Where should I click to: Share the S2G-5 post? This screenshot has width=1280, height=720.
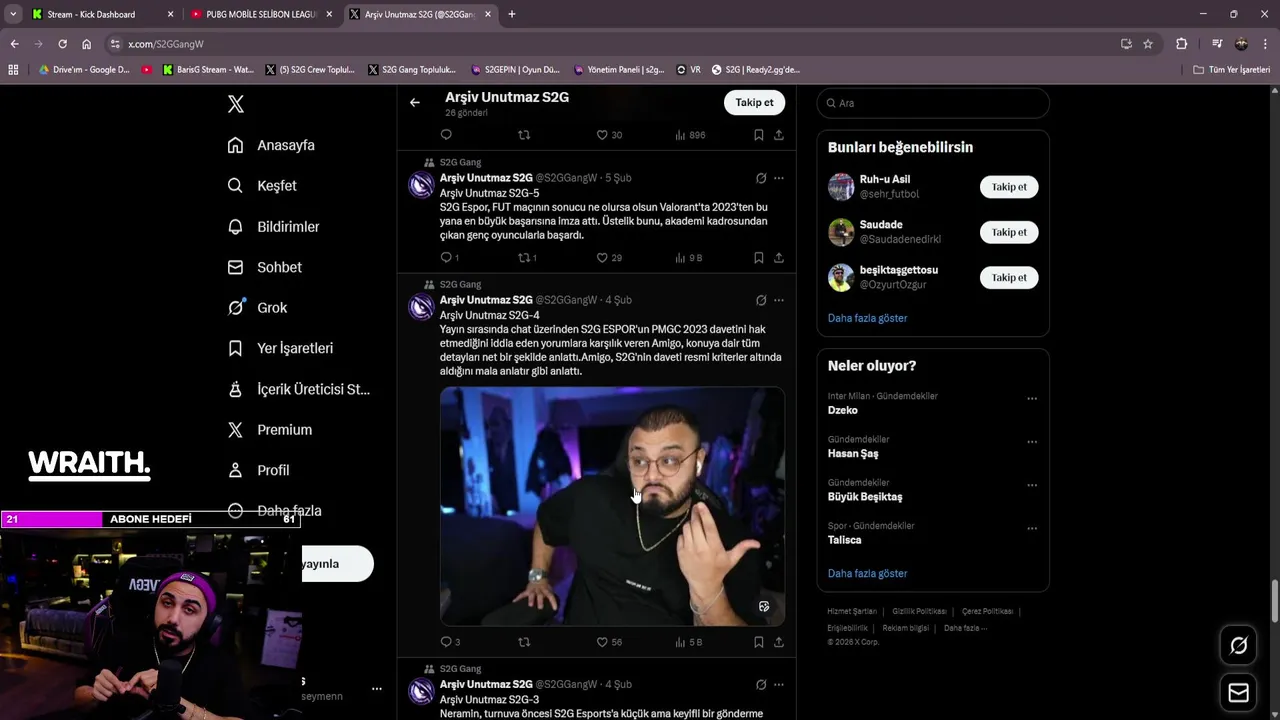point(779,258)
